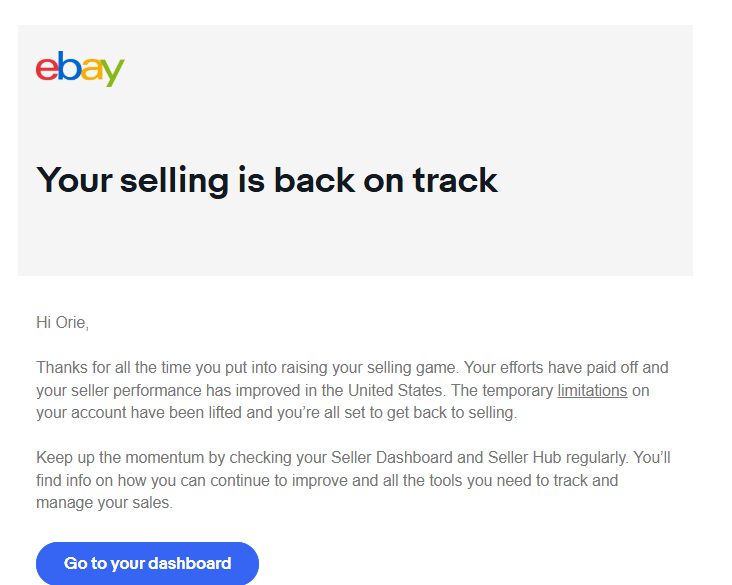Click the phrase "get back to selling."
Viewport: 732px width, 585px height.
tap(447, 412)
